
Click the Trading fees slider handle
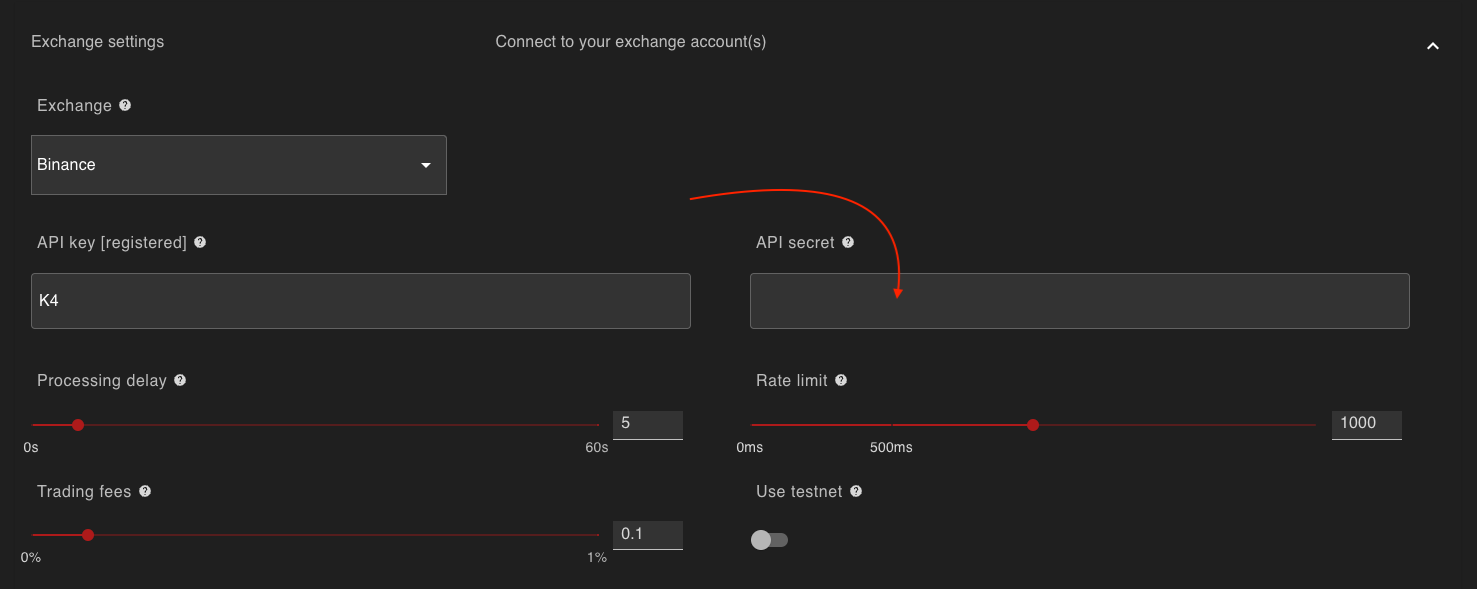coord(88,535)
